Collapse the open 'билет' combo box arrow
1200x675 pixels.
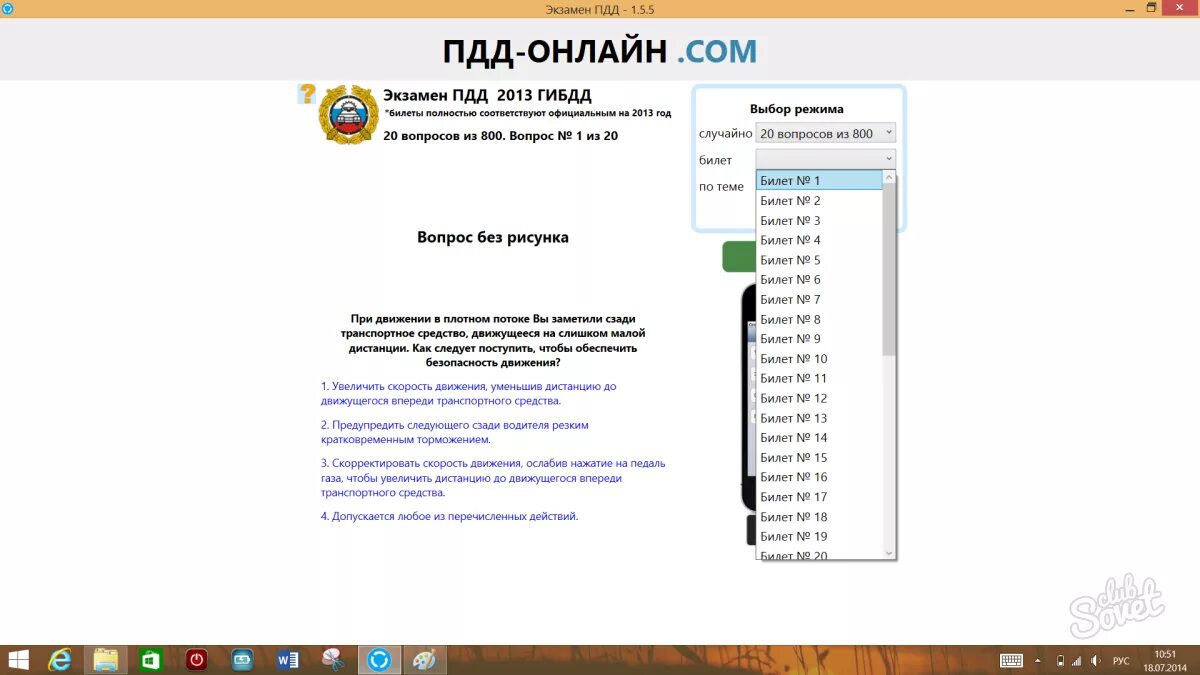[889, 159]
